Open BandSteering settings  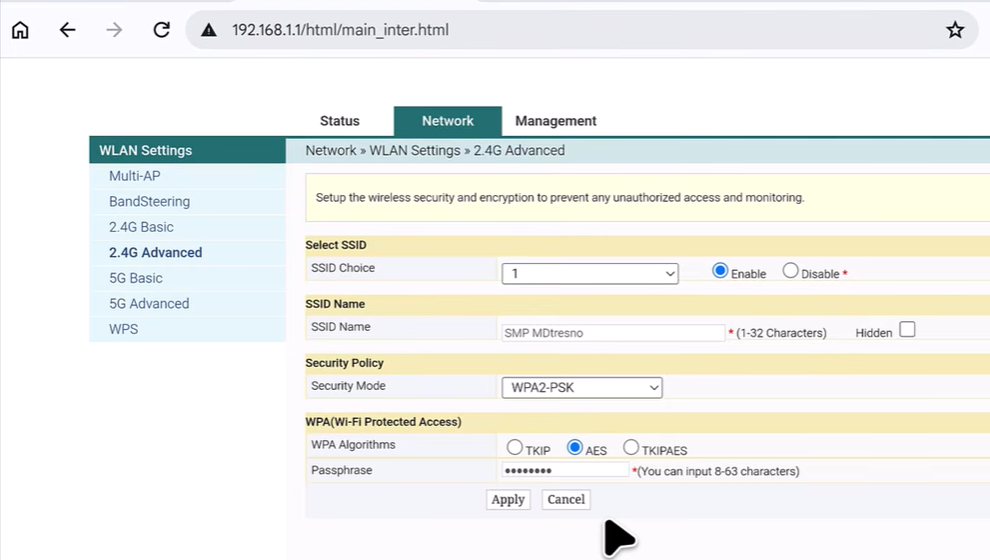coord(149,201)
